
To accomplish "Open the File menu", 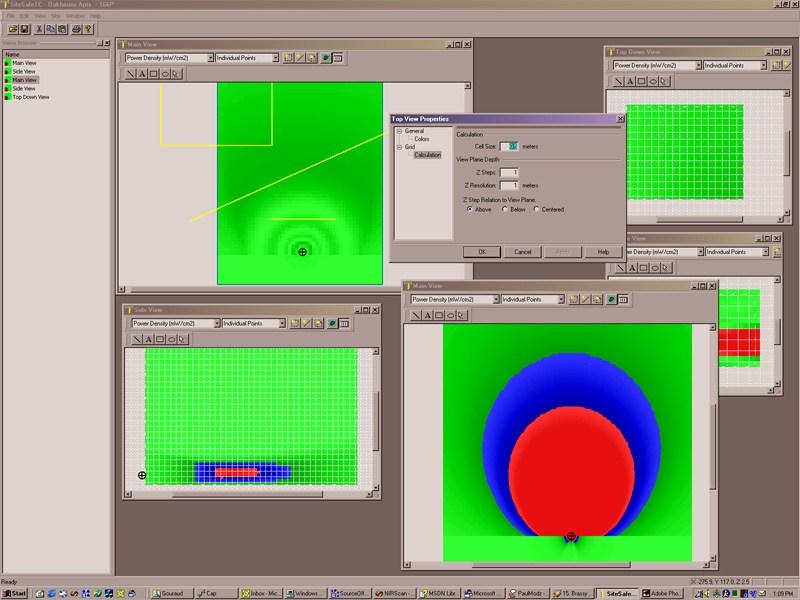I will (10, 16).
